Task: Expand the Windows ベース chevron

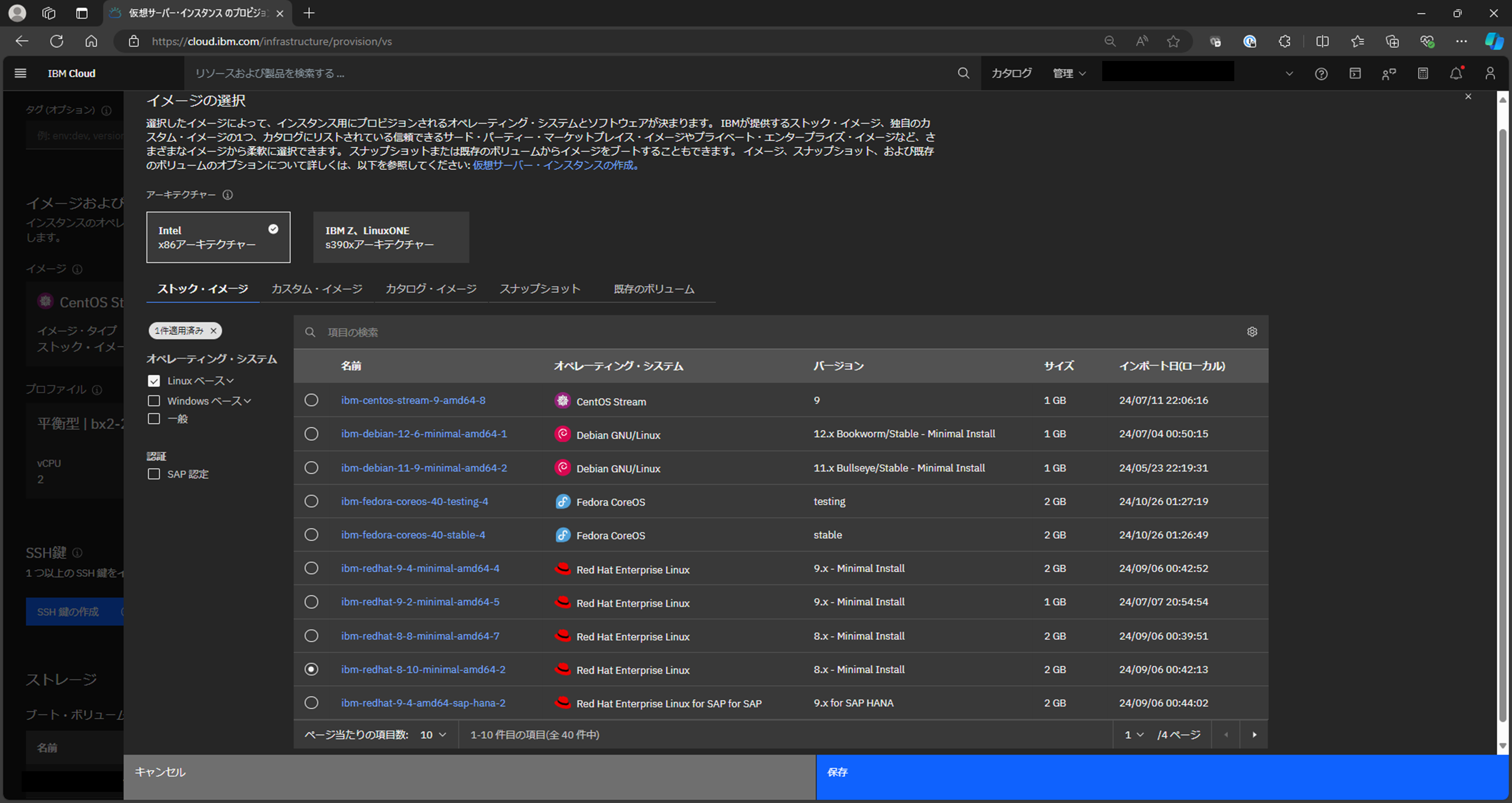Action: (x=247, y=401)
